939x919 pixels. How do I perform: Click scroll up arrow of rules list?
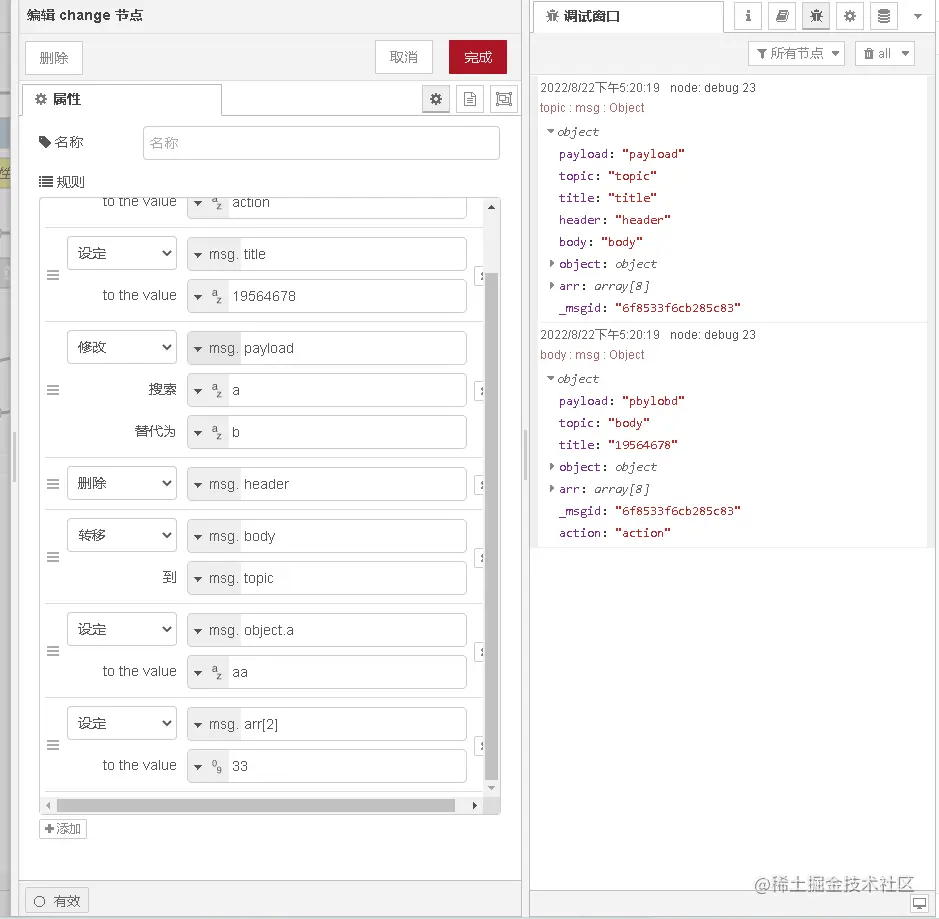(x=491, y=207)
